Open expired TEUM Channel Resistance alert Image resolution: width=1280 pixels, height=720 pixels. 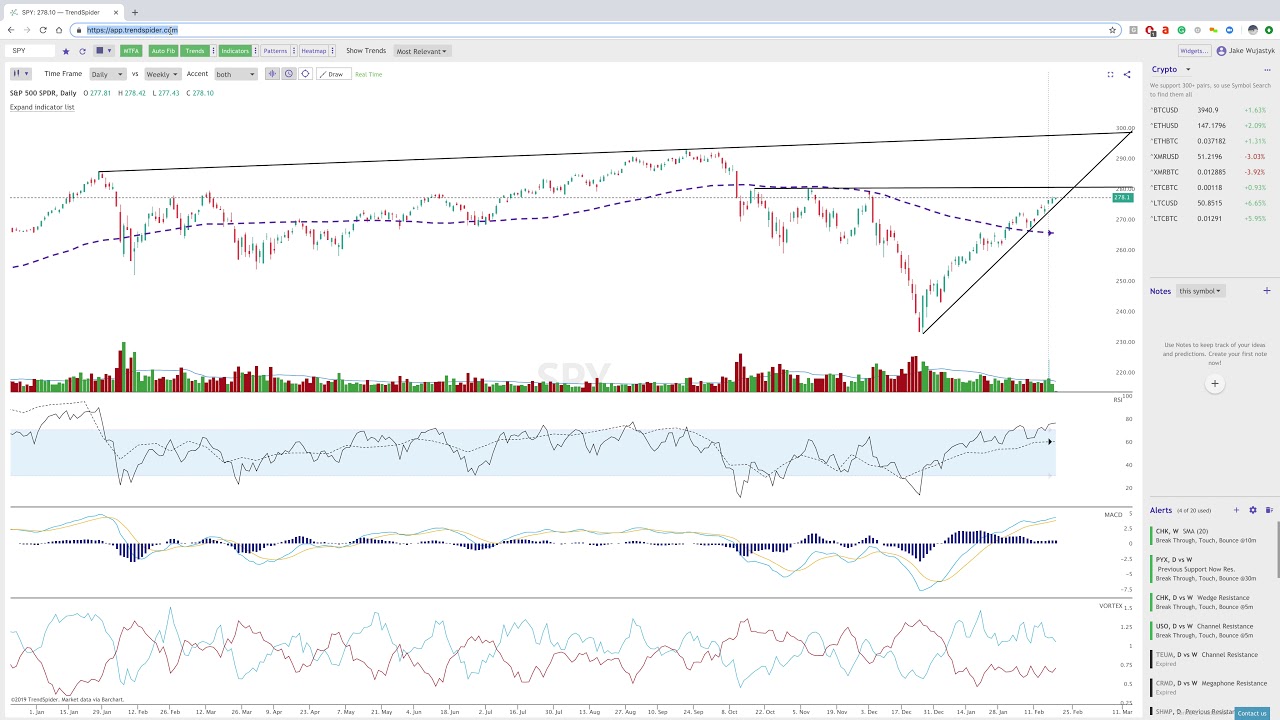[x=1210, y=659]
